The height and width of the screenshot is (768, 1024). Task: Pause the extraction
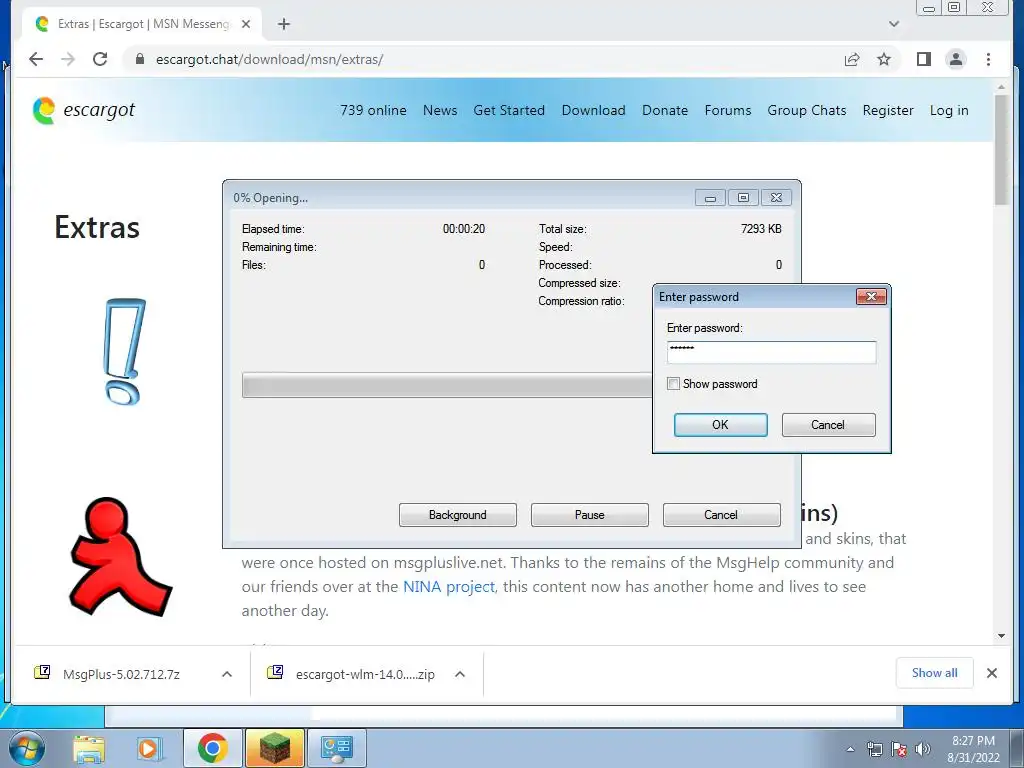[590, 515]
